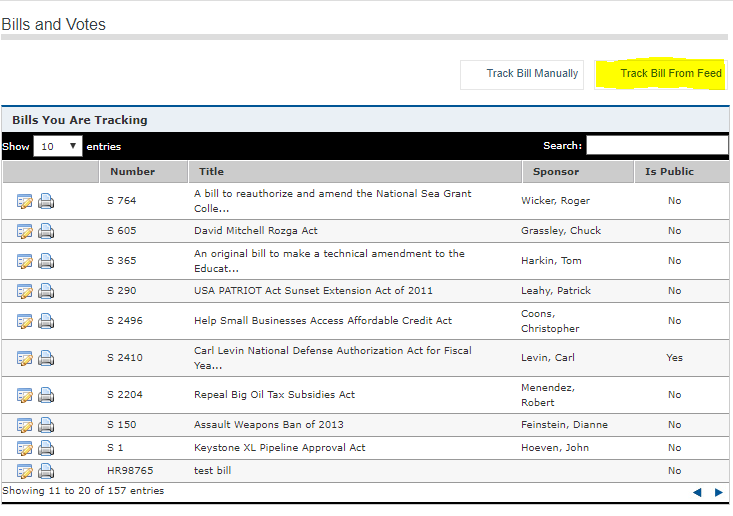This screenshot has height=516, width=733.
Task: Select sponsor Leahy, Patrick
Action: [556, 291]
